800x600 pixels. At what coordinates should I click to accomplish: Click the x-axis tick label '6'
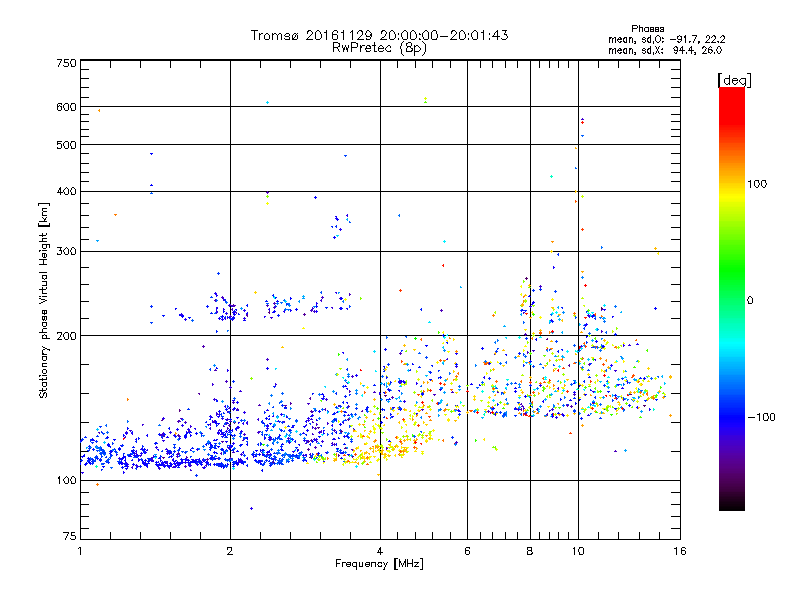[467, 551]
